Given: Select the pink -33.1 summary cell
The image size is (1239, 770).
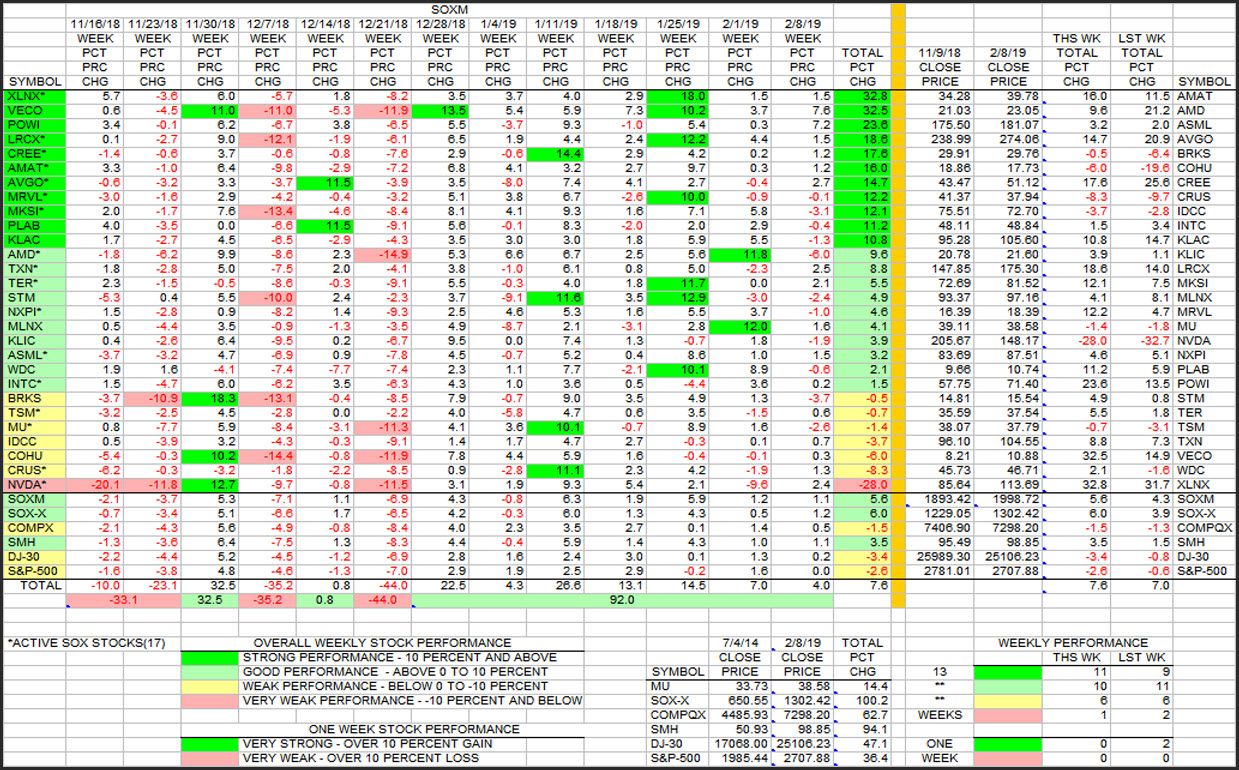Looking at the screenshot, I should point(125,601).
